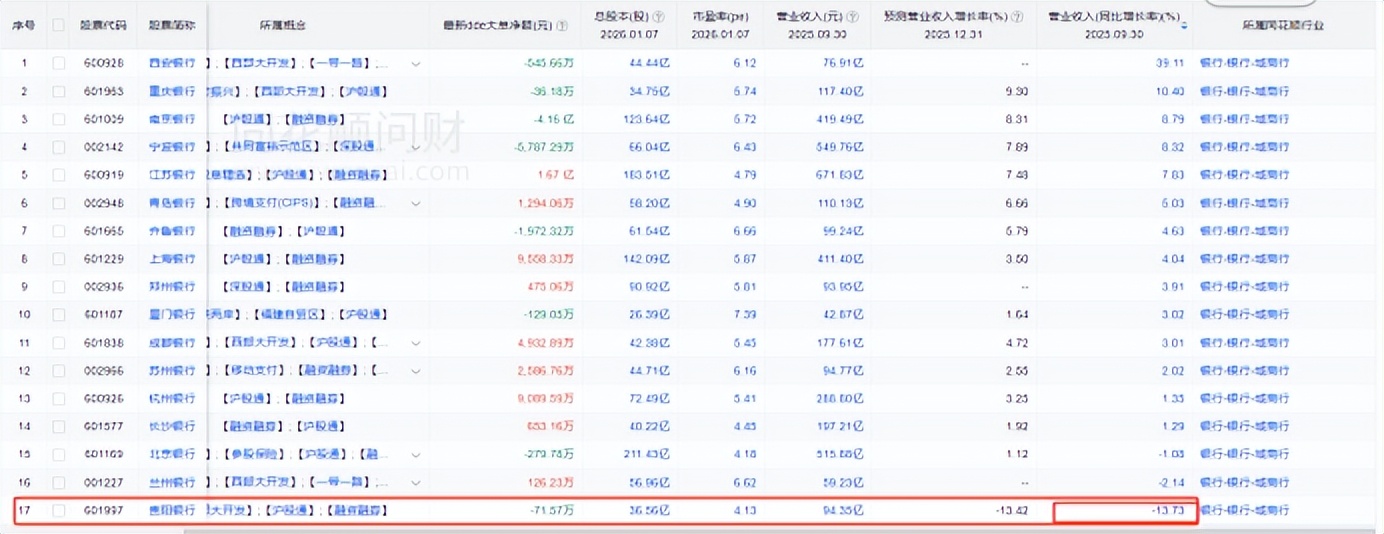Open help icon beside 最新dde大单净额(元) header
This screenshot has height=534, width=1384.
coord(562,26)
